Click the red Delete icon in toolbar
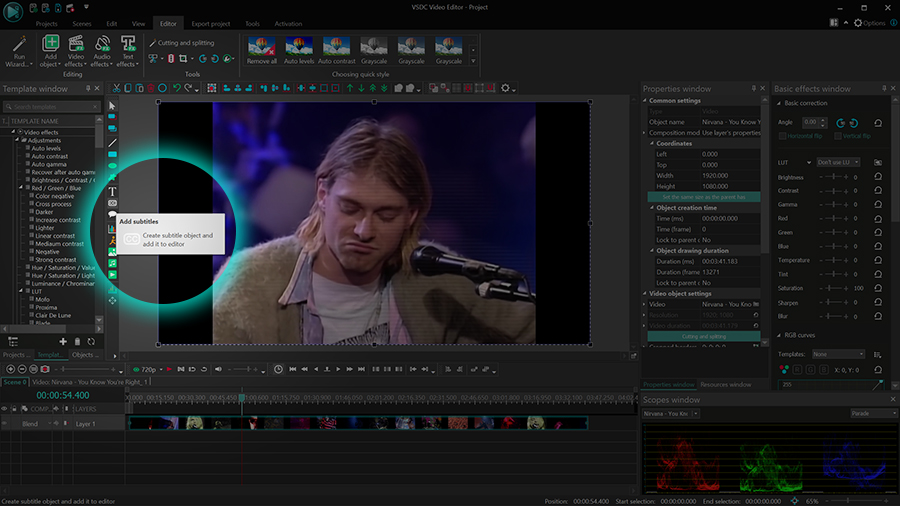900x506 pixels. tap(151, 88)
